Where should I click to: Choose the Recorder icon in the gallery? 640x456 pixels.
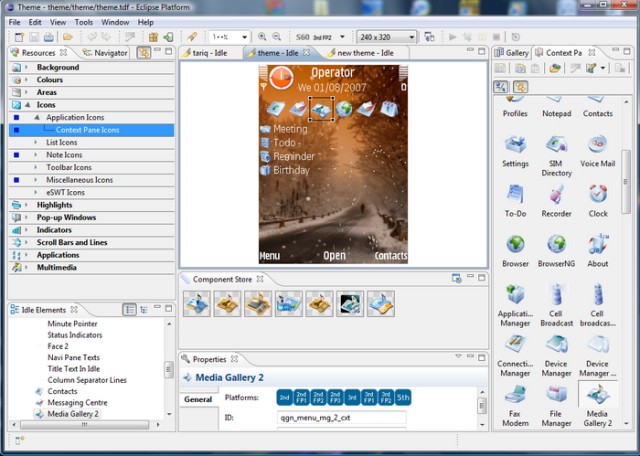click(556, 194)
